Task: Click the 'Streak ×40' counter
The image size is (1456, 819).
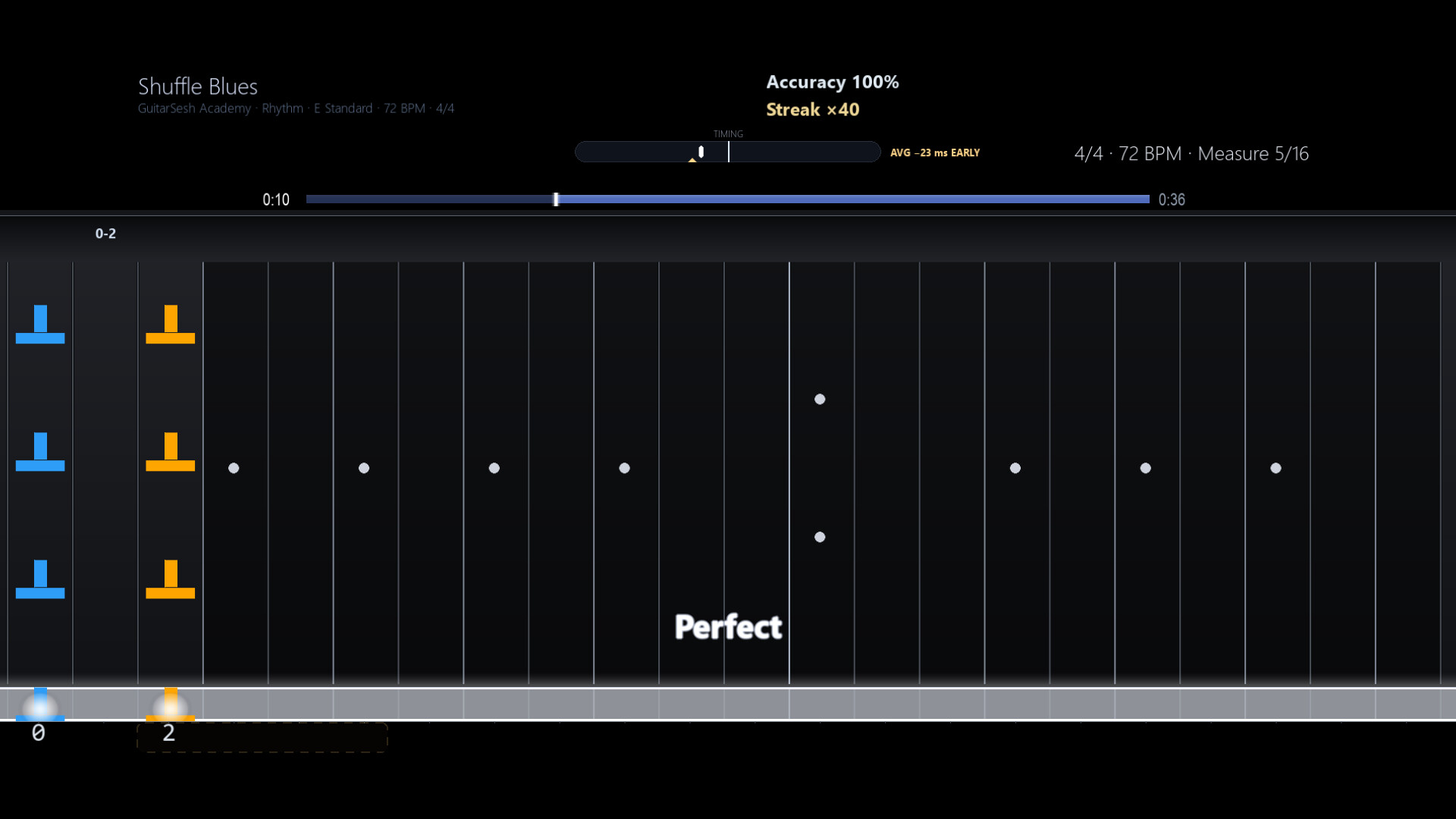Action: pyautogui.click(x=813, y=109)
